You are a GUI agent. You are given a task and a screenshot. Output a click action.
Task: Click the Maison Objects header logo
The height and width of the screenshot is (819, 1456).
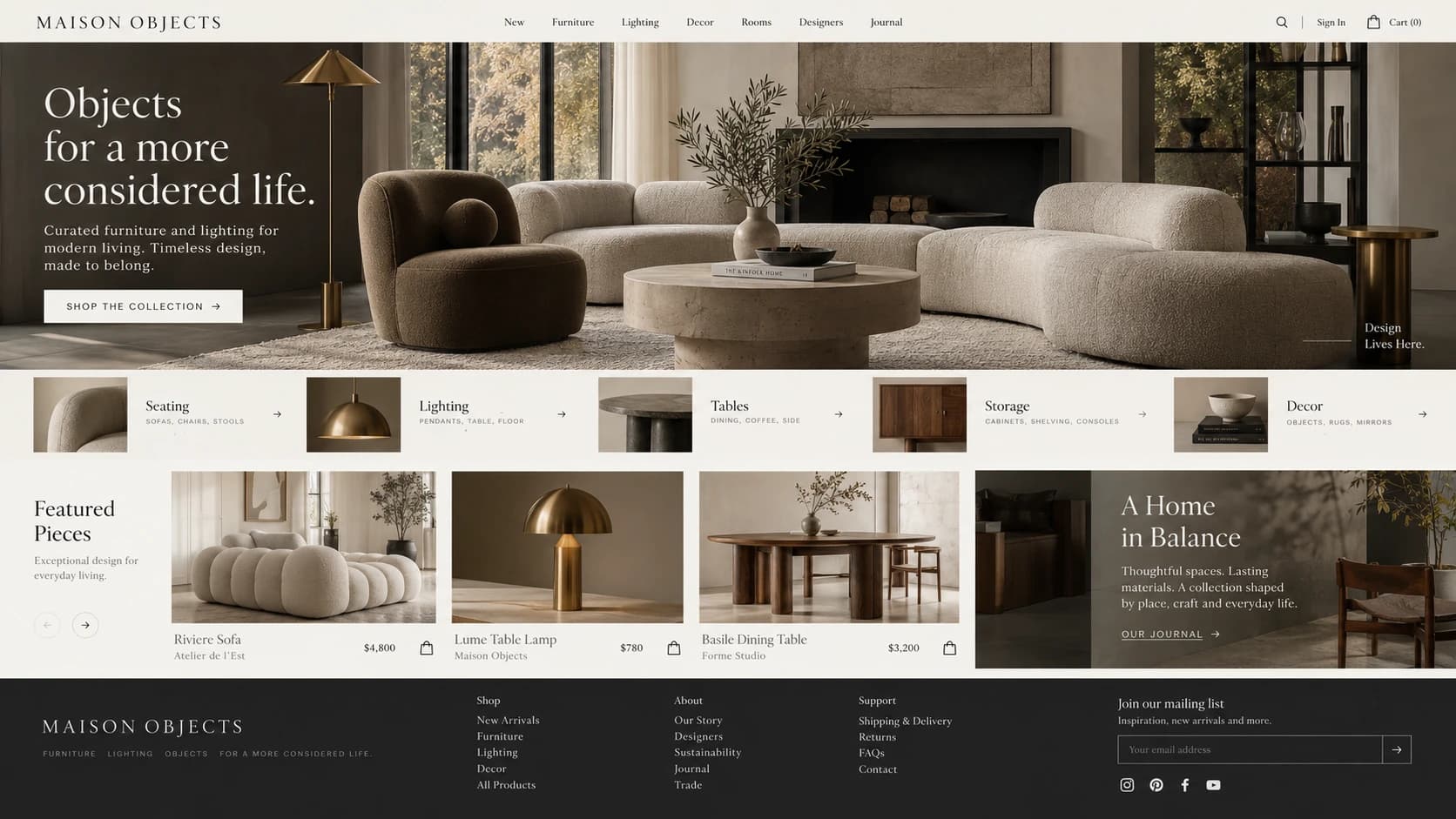129,23
